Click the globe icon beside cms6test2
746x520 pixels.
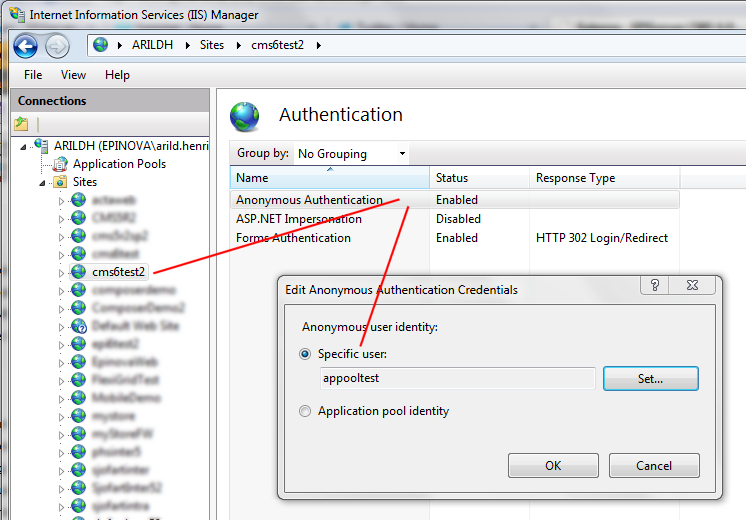[x=78, y=272]
